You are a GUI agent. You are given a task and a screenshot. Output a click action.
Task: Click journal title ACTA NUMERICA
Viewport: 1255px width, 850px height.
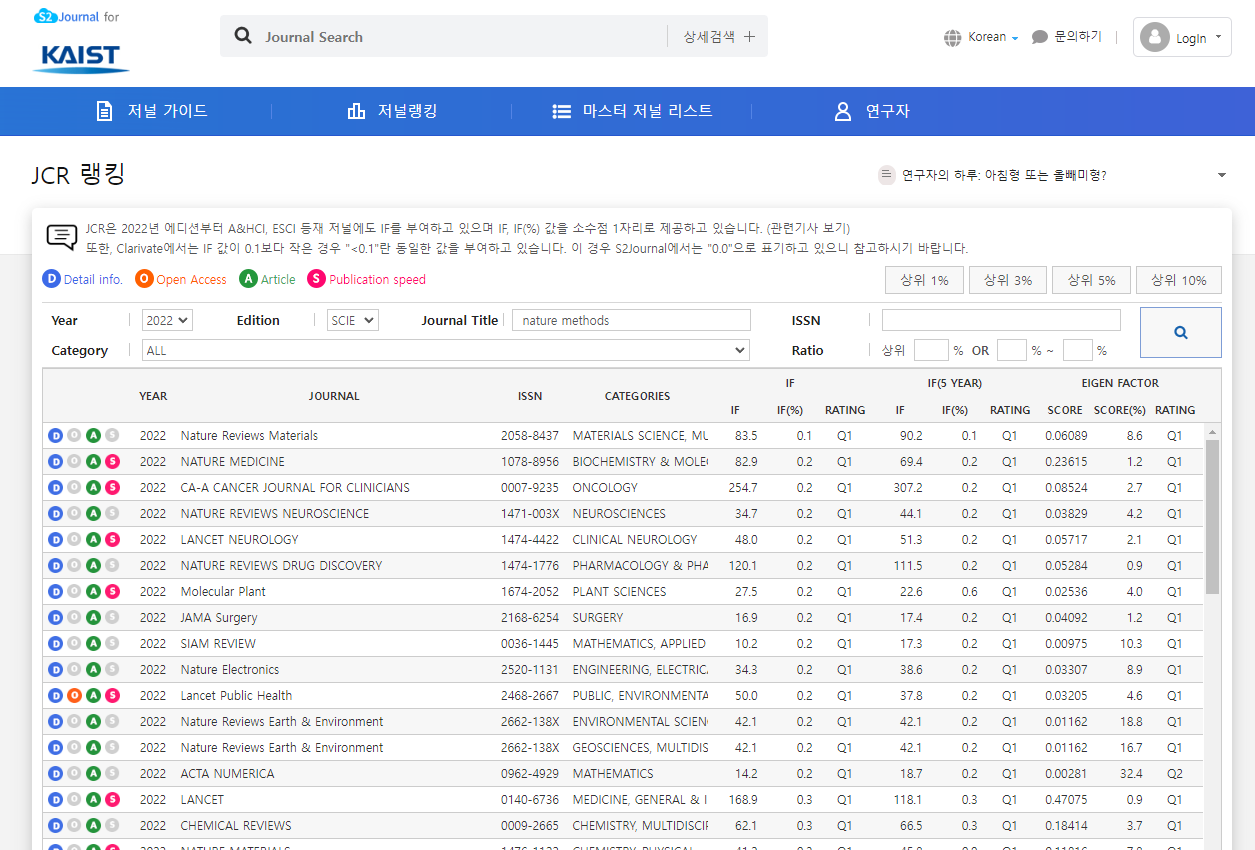click(227, 774)
